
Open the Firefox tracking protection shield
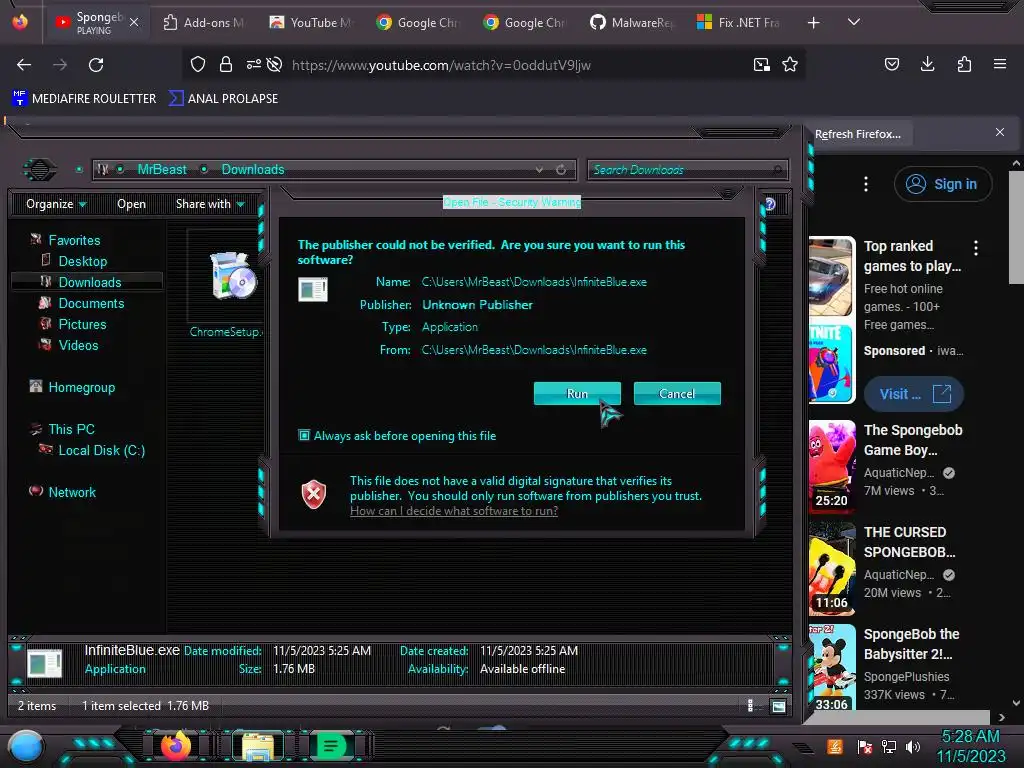click(198, 64)
